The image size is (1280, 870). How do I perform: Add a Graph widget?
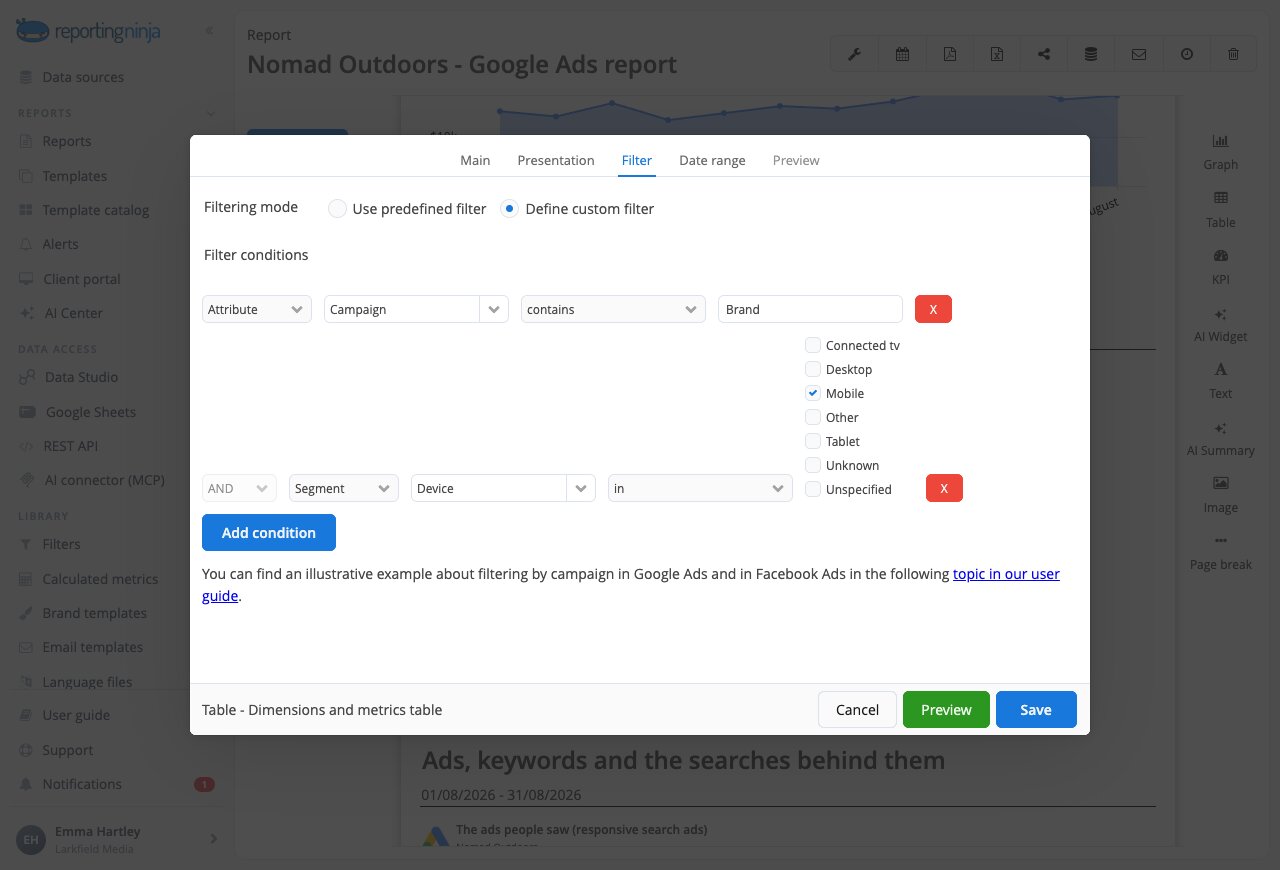click(1221, 152)
